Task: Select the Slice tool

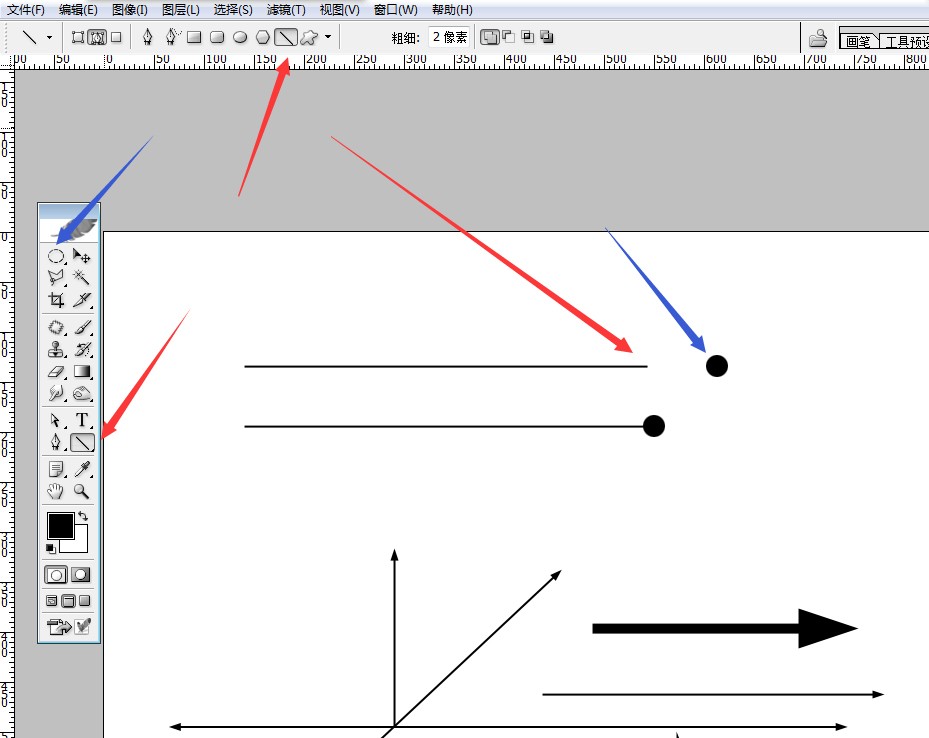Action: click(x=82, y=300)
